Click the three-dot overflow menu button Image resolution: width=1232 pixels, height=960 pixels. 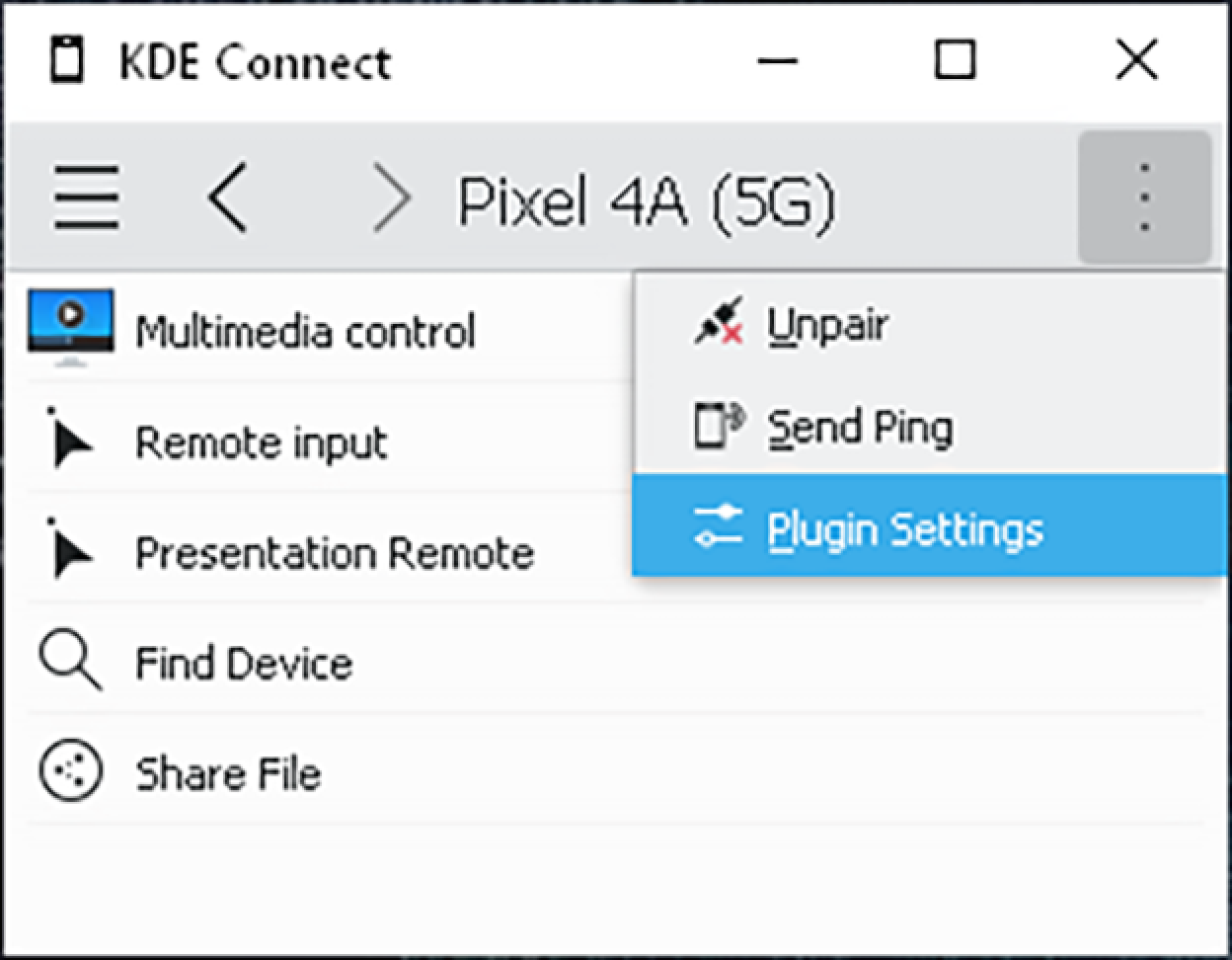[x=1144, y=198]
